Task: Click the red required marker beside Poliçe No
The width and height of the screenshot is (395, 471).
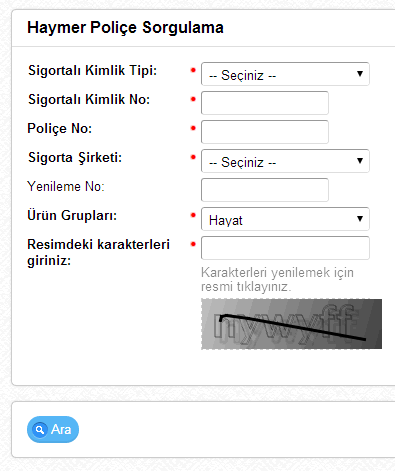Action: [x=193, y=128]
